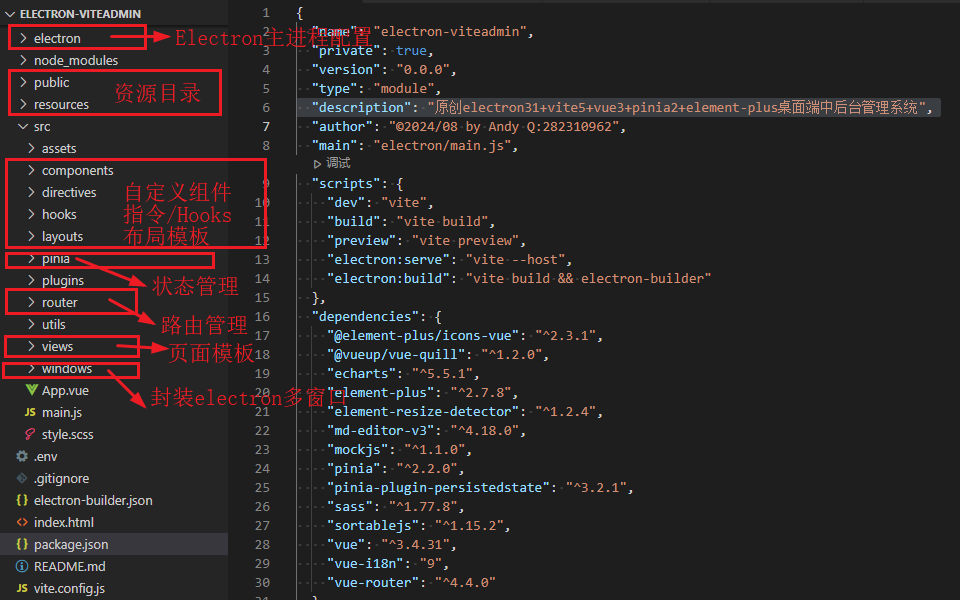Image resolution: width=960 pixels, height=600 pixels.
Task: Click the 调试 debug link above scripts
Action: click(x=338, y=163)
